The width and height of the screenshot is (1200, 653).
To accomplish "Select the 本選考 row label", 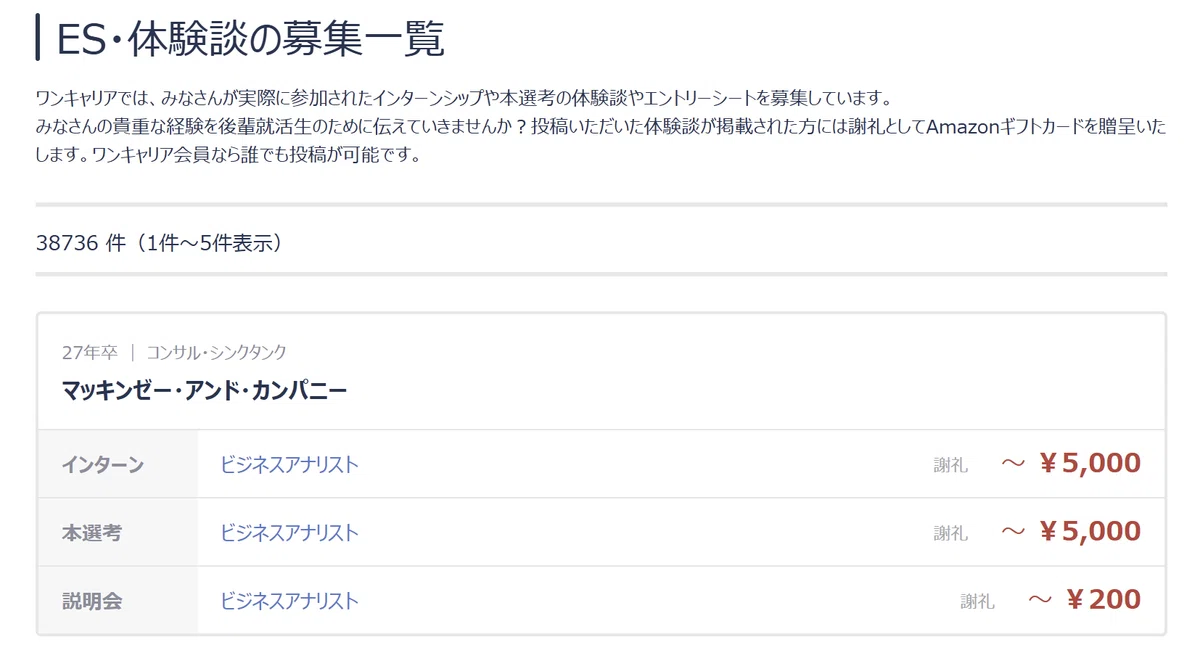I will pos(91,532).
